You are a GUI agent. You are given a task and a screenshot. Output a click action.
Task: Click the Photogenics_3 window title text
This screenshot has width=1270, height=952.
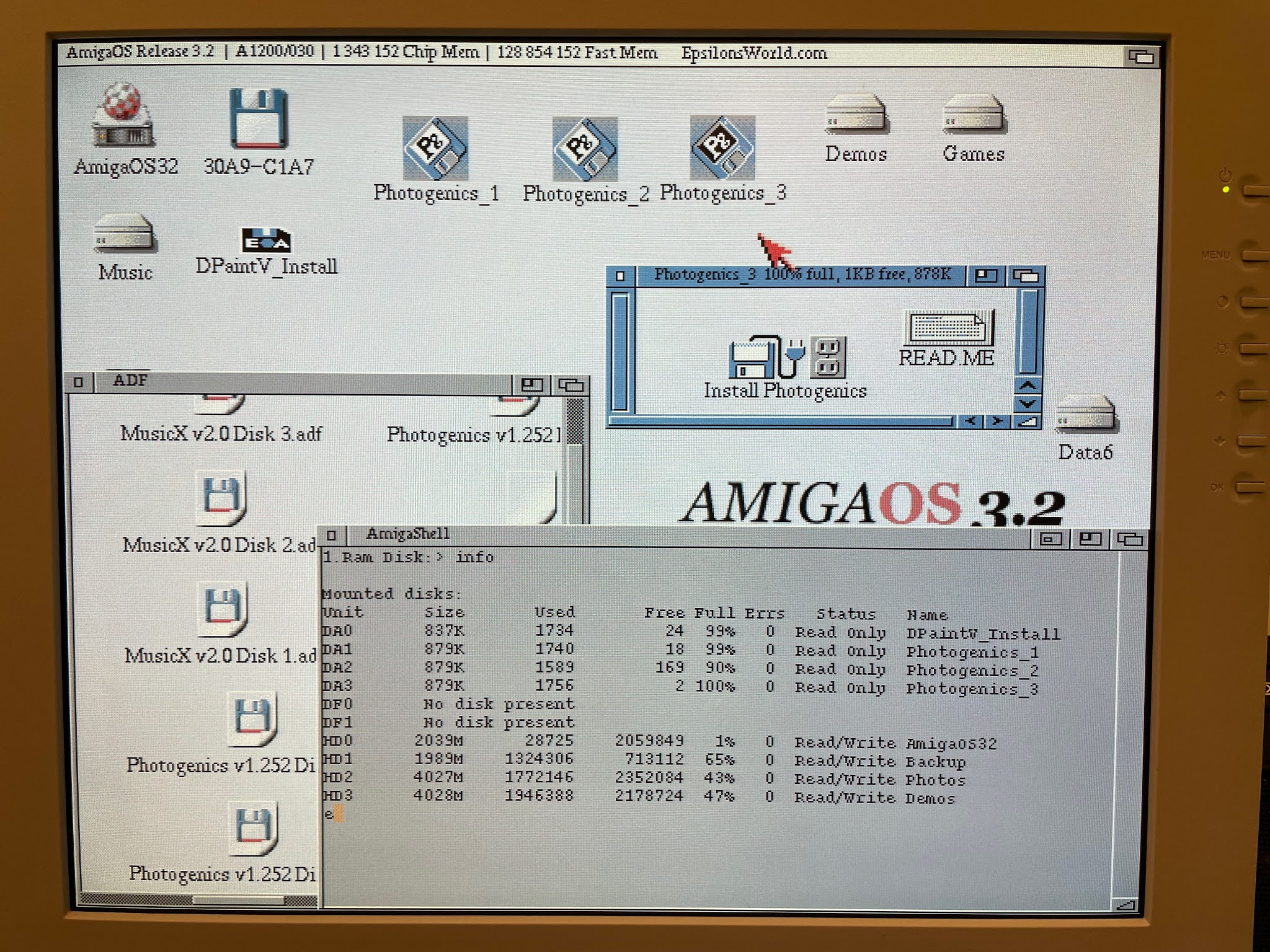coord(802,274)
